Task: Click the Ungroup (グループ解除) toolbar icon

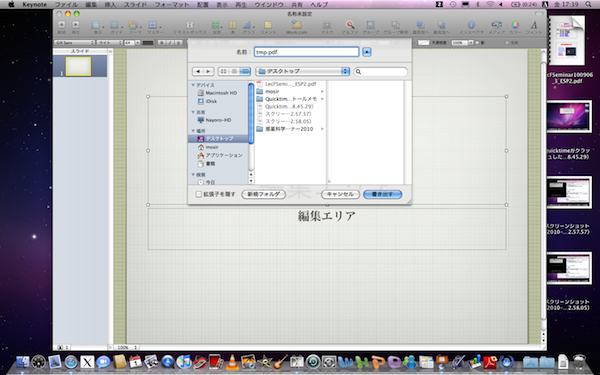Action: 395,25
